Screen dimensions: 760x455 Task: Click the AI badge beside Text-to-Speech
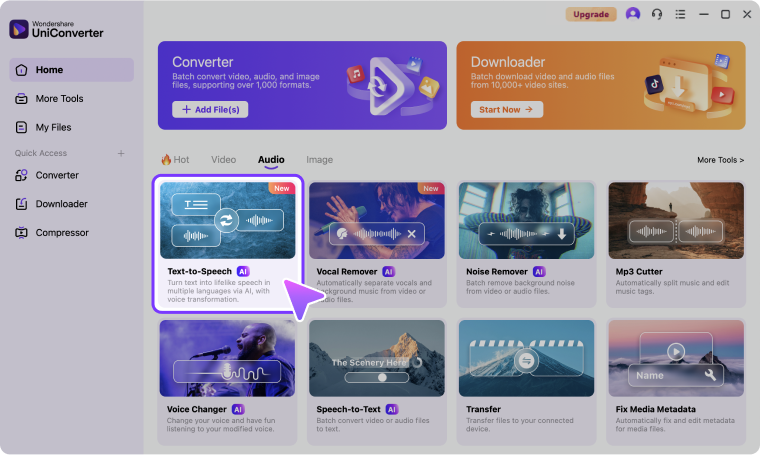[243, 271]
